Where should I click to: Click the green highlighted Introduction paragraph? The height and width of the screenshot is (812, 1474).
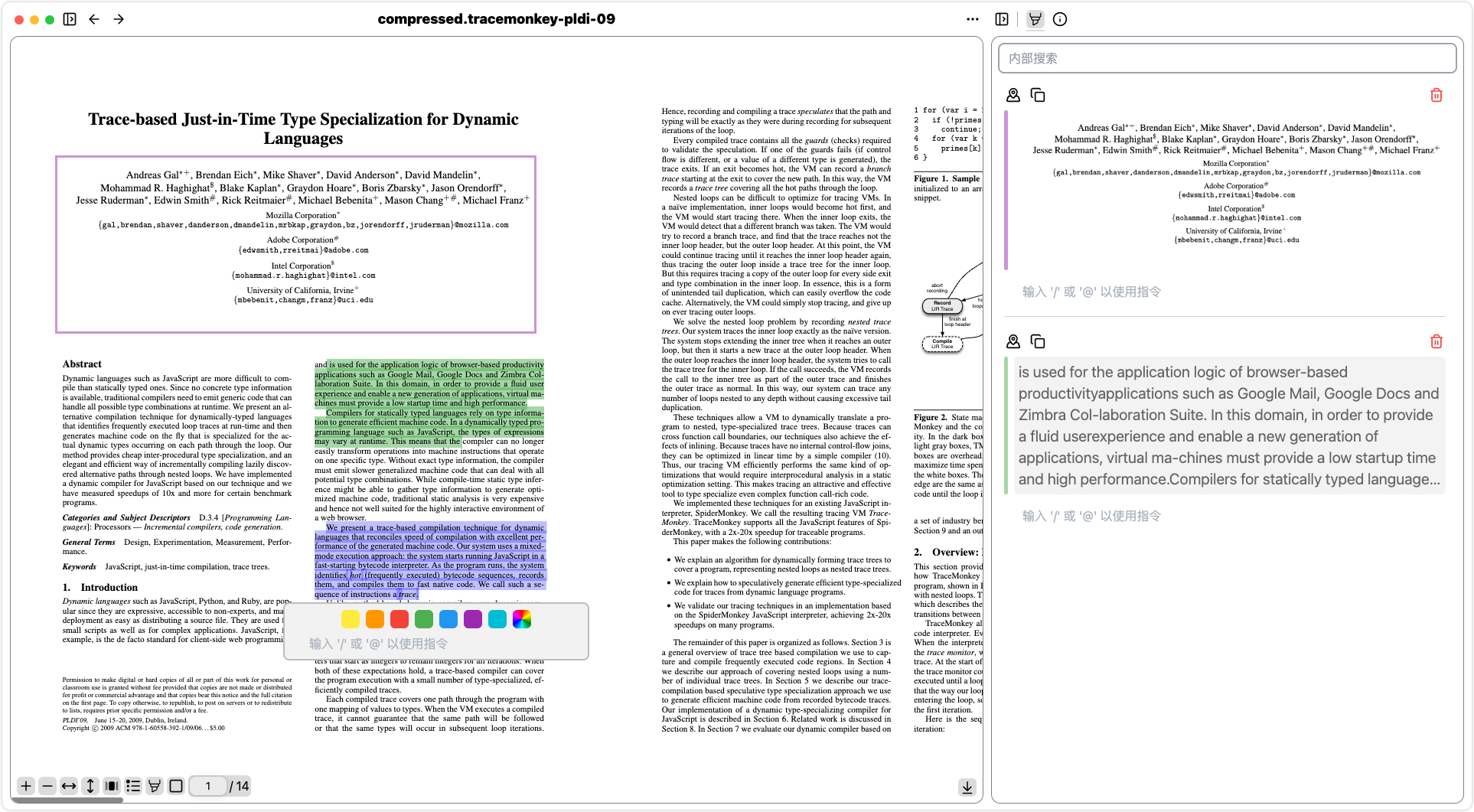429,403
